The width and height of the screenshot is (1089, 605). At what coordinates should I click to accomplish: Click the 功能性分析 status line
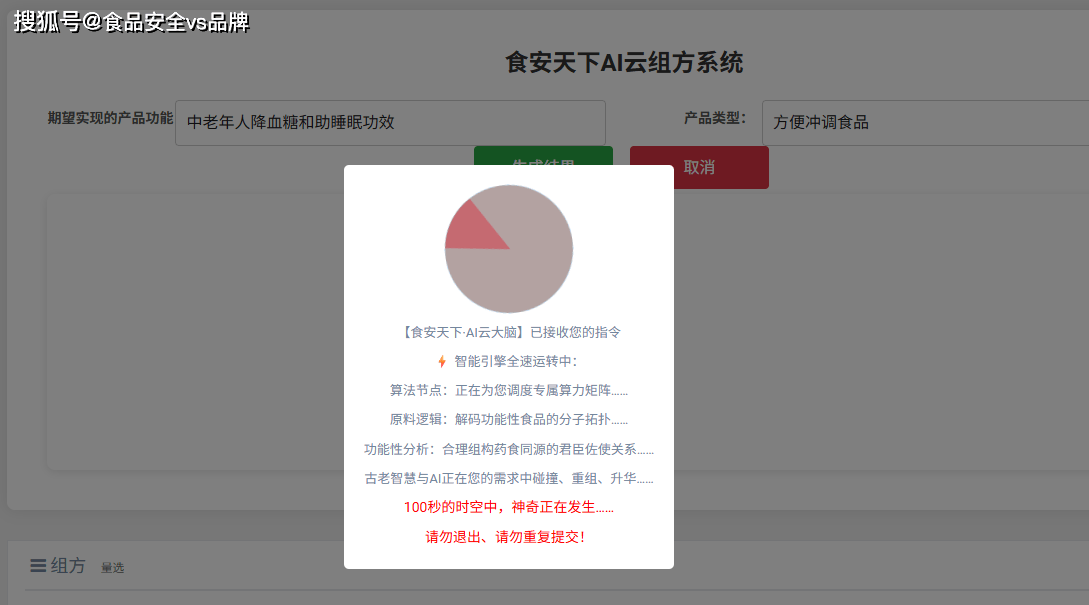[x=509, y=450]
